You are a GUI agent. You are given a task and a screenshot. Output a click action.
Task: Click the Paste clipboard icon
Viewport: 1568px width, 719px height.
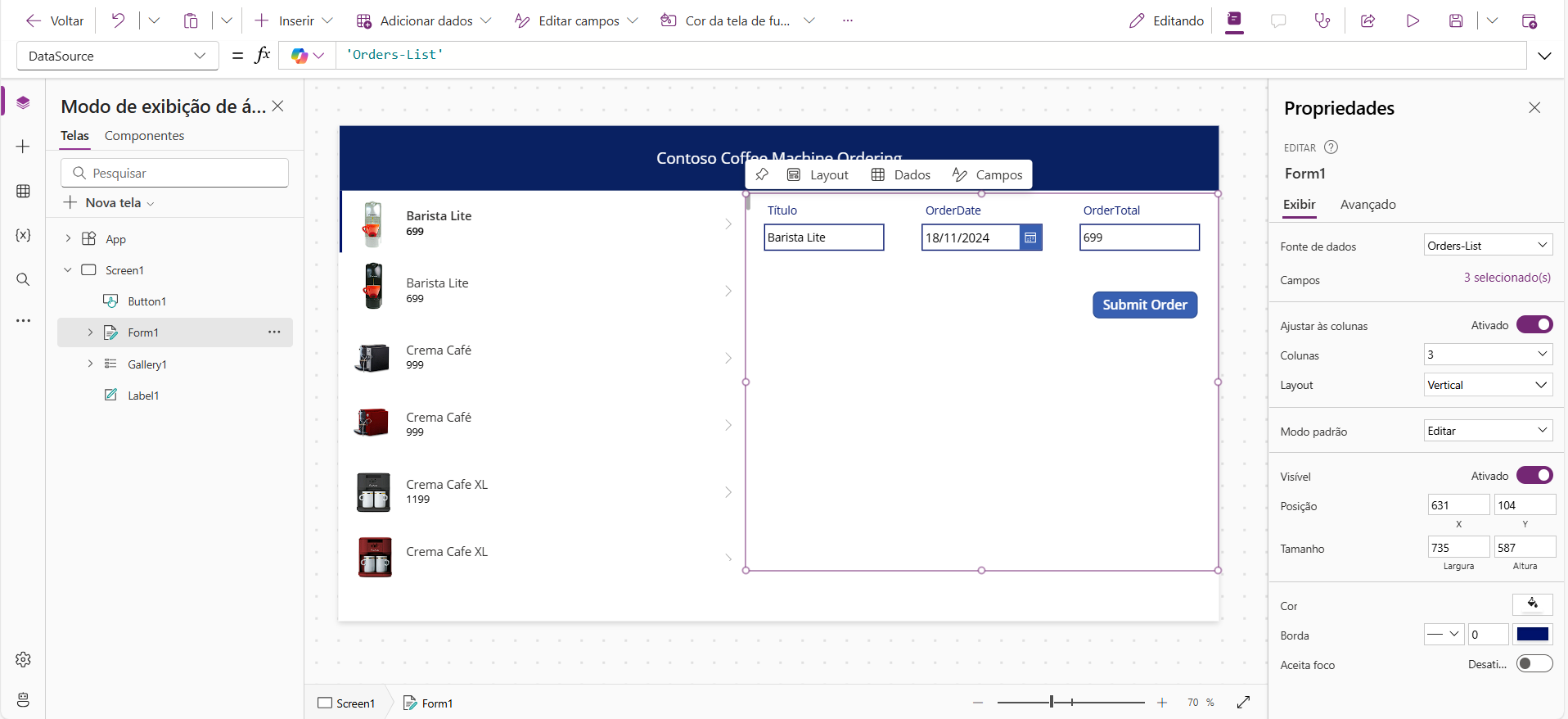click(x=191, y=20)
